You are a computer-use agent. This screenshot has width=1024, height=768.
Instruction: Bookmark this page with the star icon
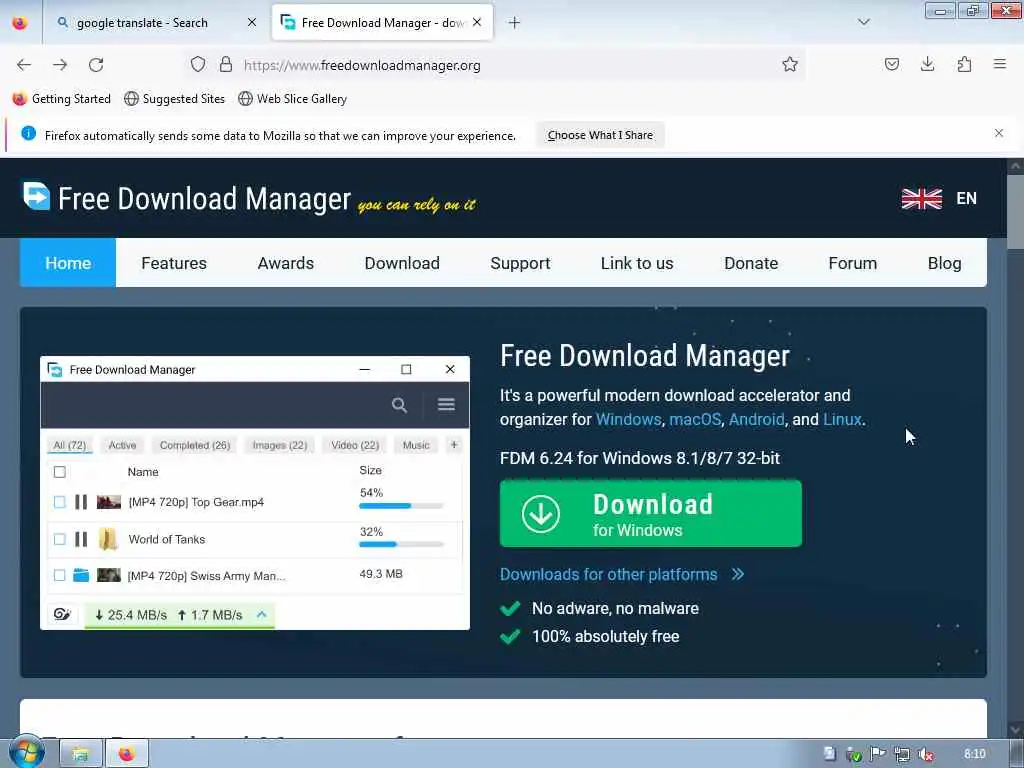click(x=790, y=64)
